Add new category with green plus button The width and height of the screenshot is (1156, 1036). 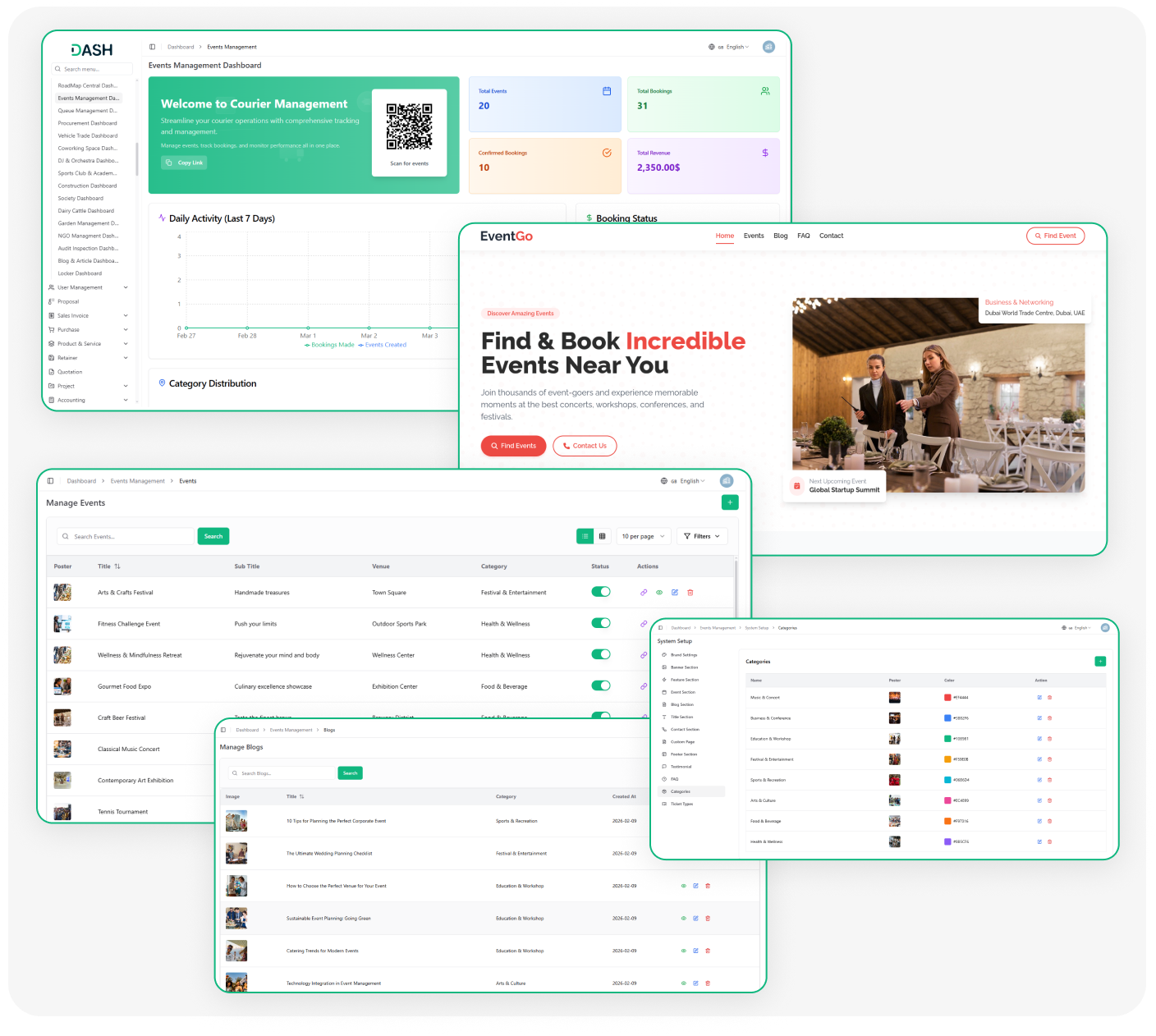(1100, 662)
